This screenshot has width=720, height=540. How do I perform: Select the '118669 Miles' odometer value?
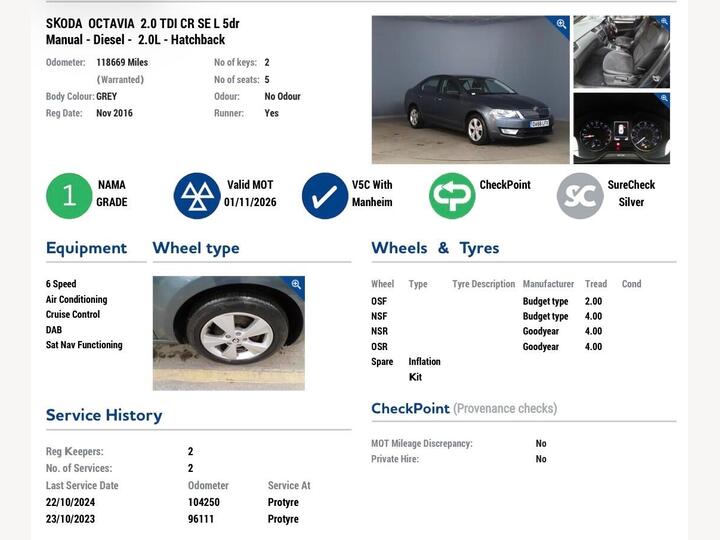click(122, 62)
